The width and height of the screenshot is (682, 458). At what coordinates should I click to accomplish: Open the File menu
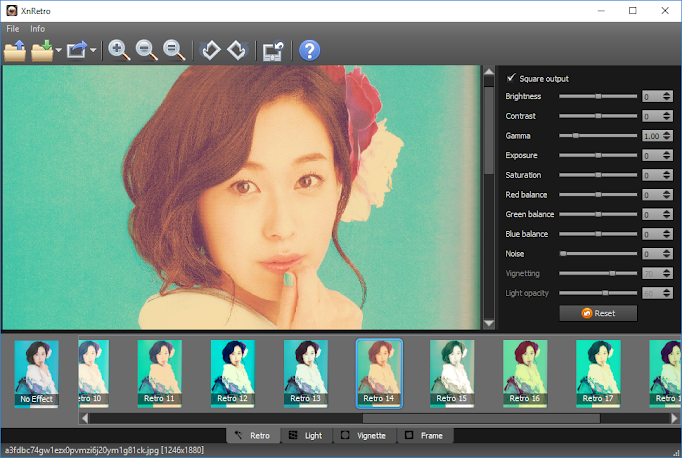(x=13, y=29)
